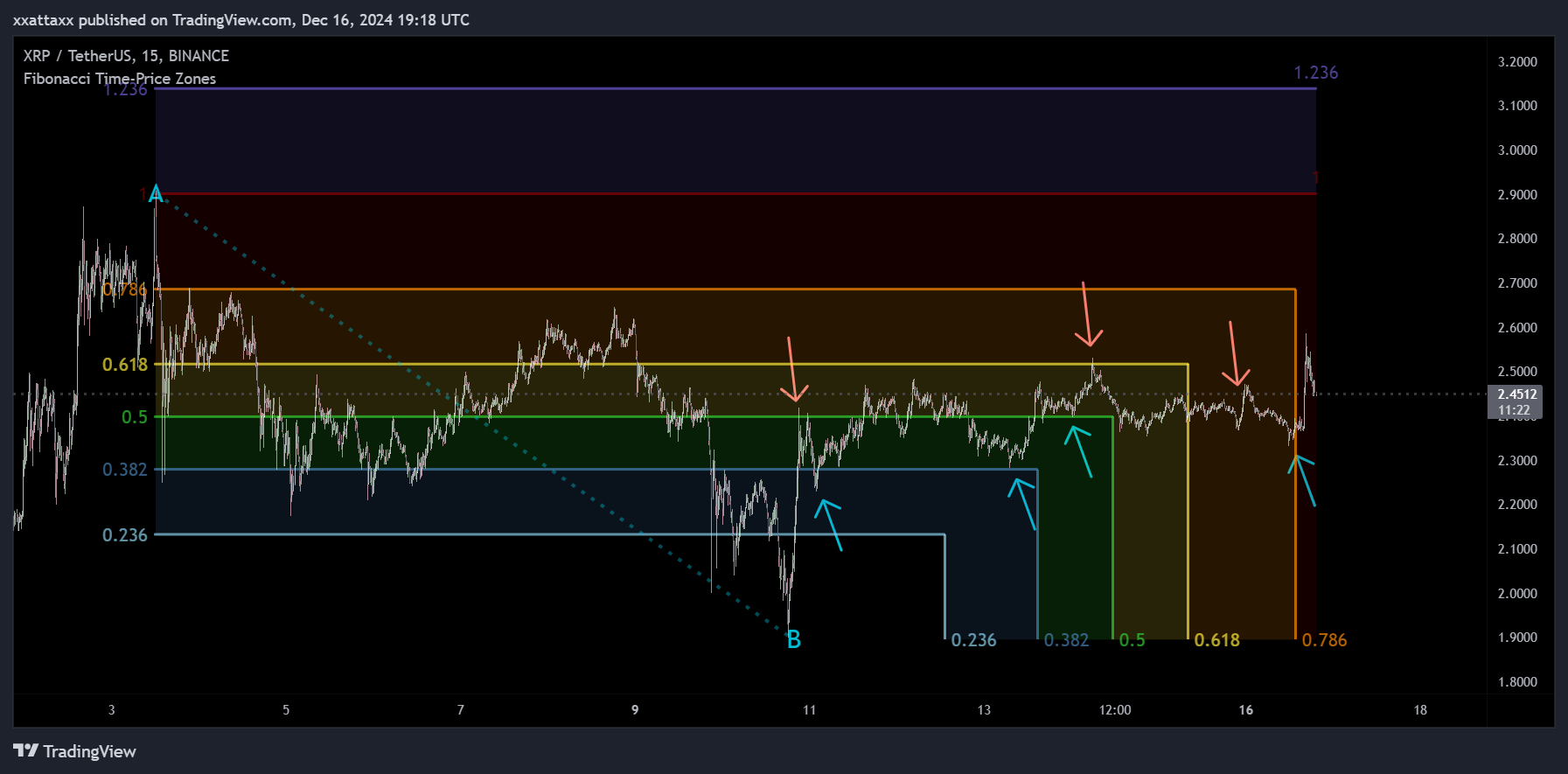Click the 0.382 time zone label at the bottom

pos(1066,640)
